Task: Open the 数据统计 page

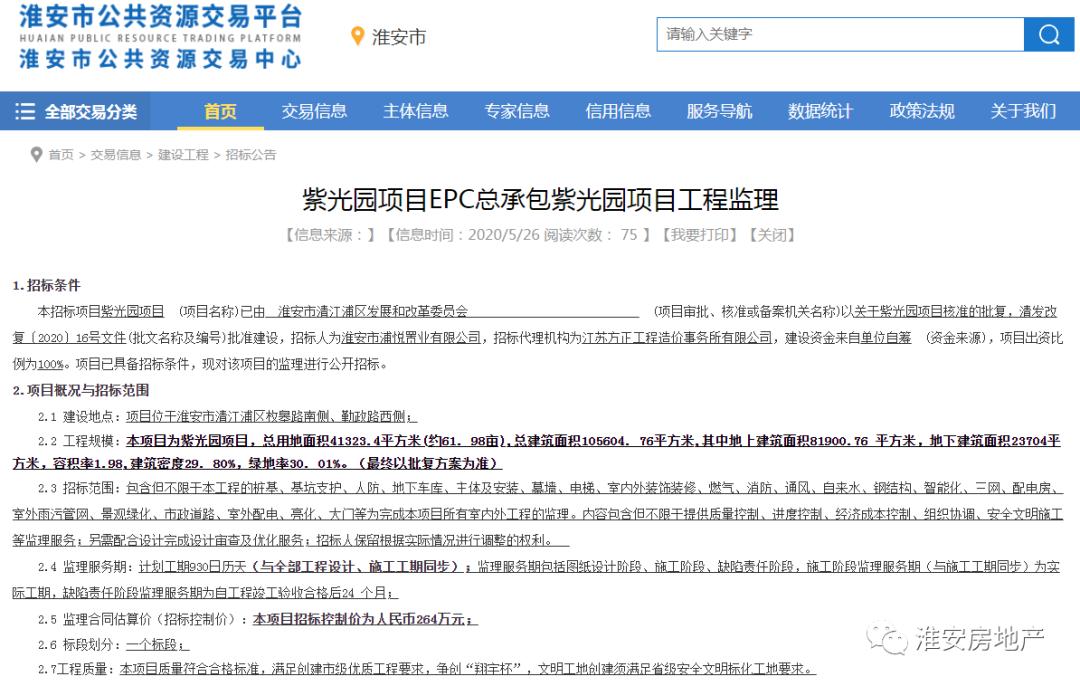Action: click(x=820, y=112)
